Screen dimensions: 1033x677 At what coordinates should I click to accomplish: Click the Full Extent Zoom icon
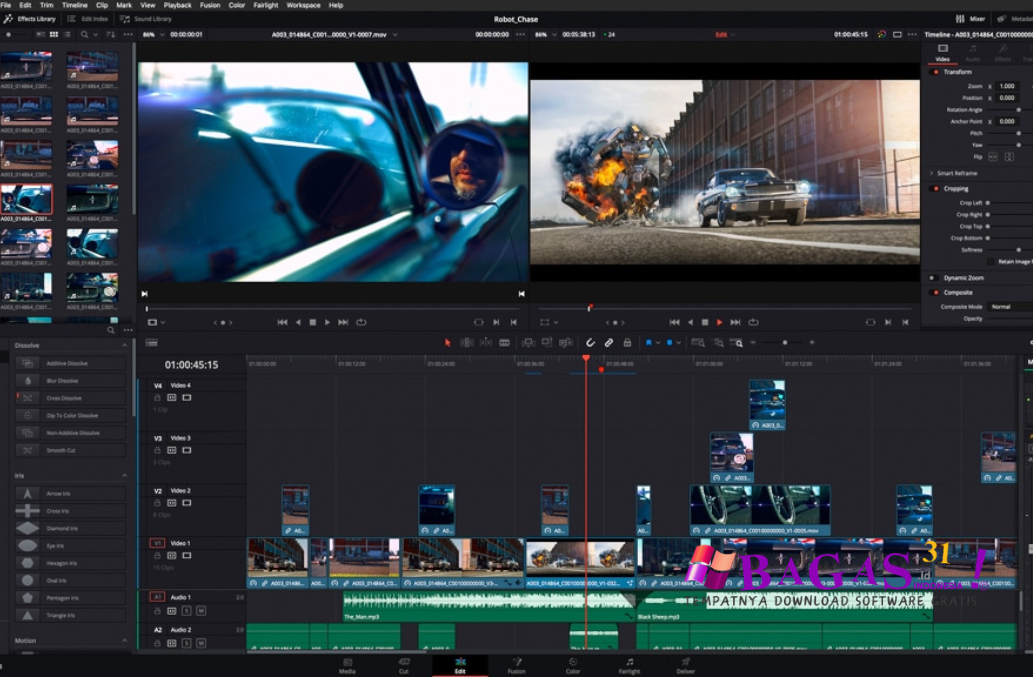(x=698, y=342)
